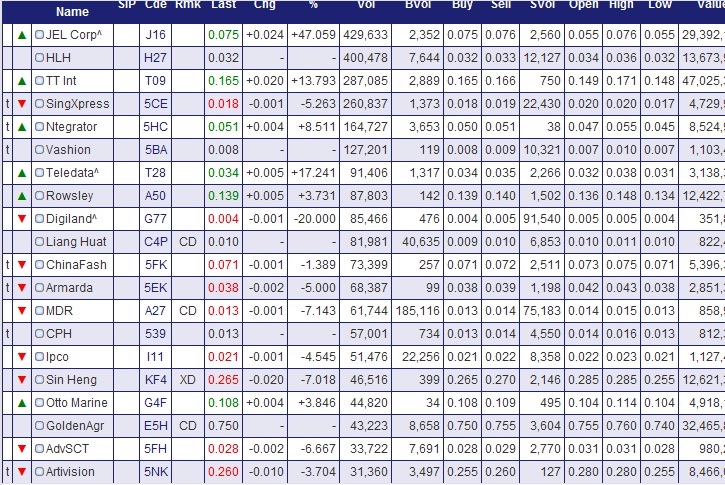Click sell volume 91,540 for Digiland
This screenshot has height=485, width=725.
[542, 219]
